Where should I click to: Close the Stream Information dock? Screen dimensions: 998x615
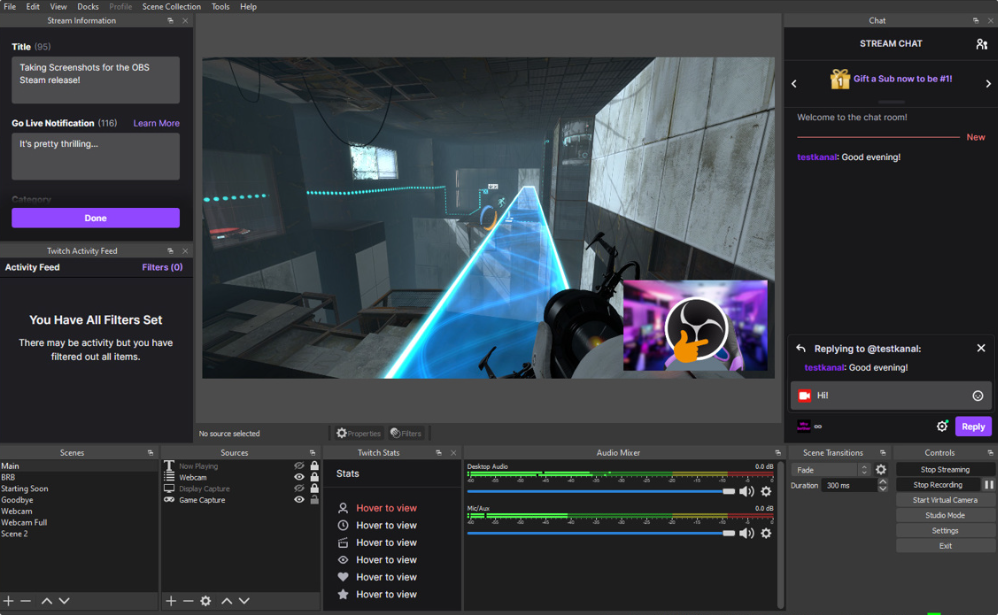pos(185,20)
